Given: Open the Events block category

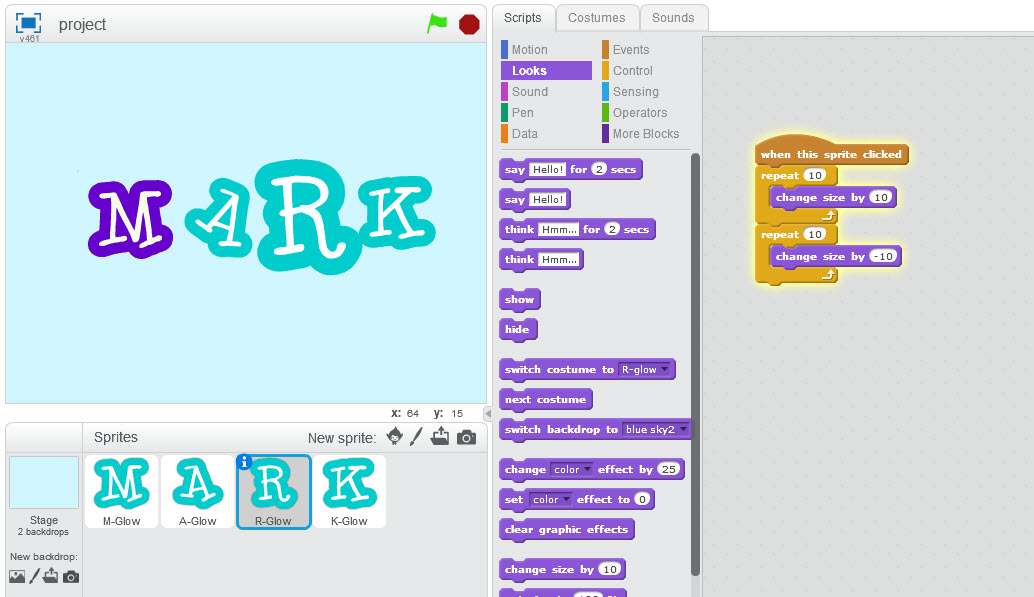Looking at the screenshot, I should [x=633, y=49].
